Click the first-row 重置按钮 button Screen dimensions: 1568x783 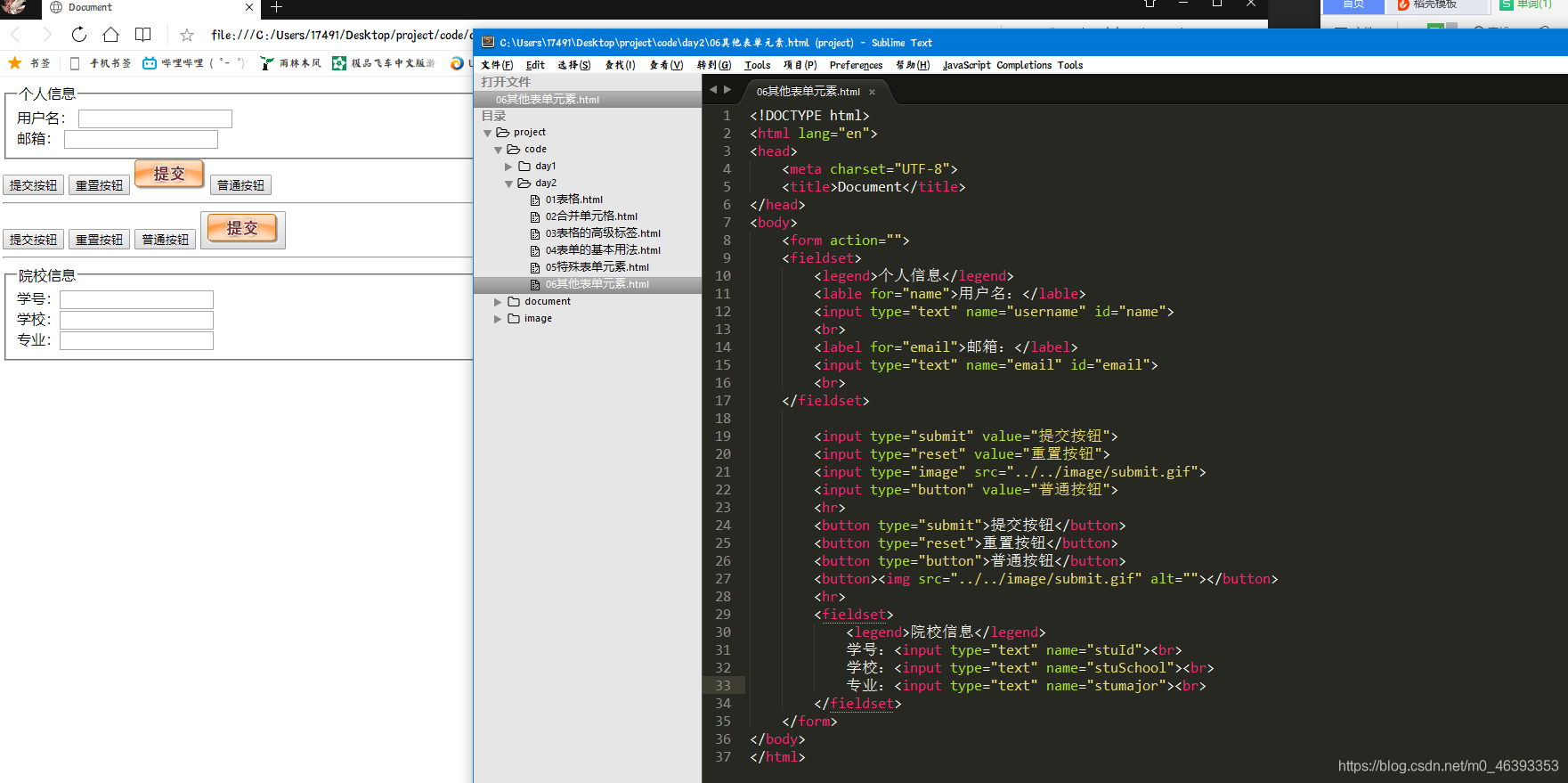coord(99,185)
